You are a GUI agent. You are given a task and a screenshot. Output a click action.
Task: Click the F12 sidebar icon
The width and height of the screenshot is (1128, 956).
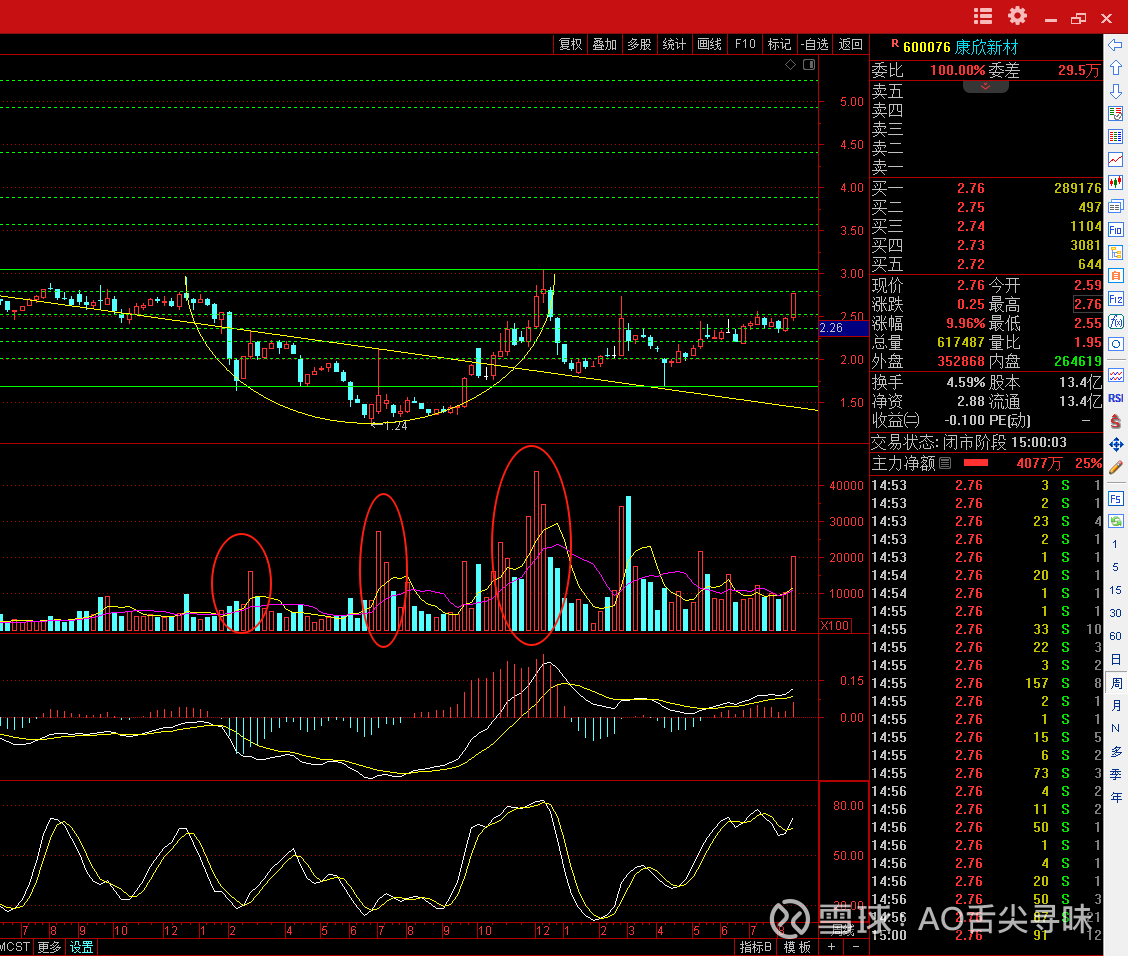point(1115,299)
